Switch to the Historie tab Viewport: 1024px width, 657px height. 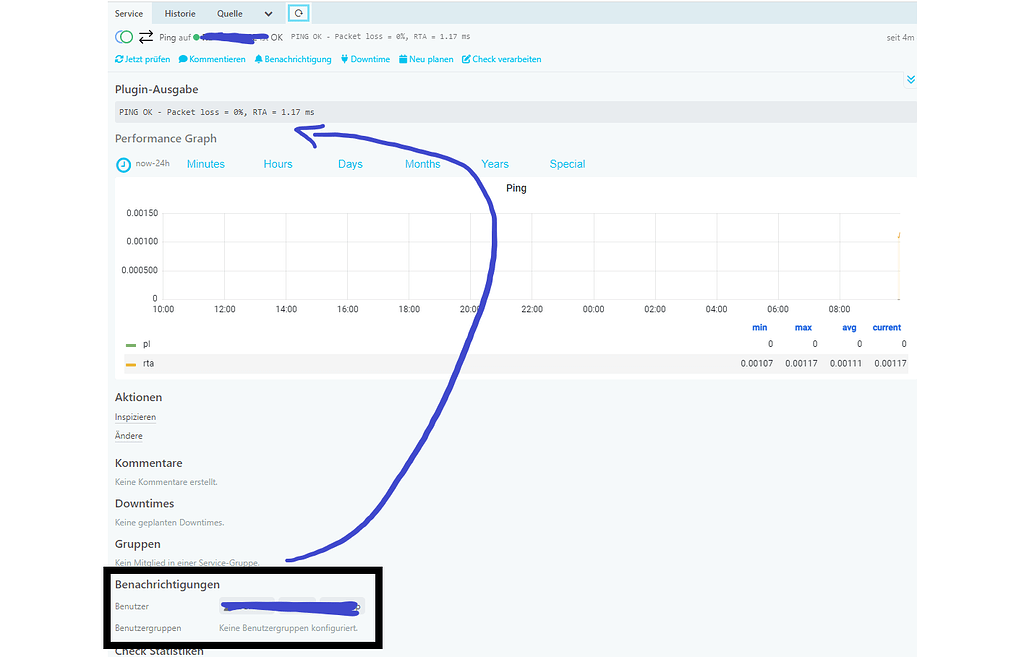pos(180,13)
